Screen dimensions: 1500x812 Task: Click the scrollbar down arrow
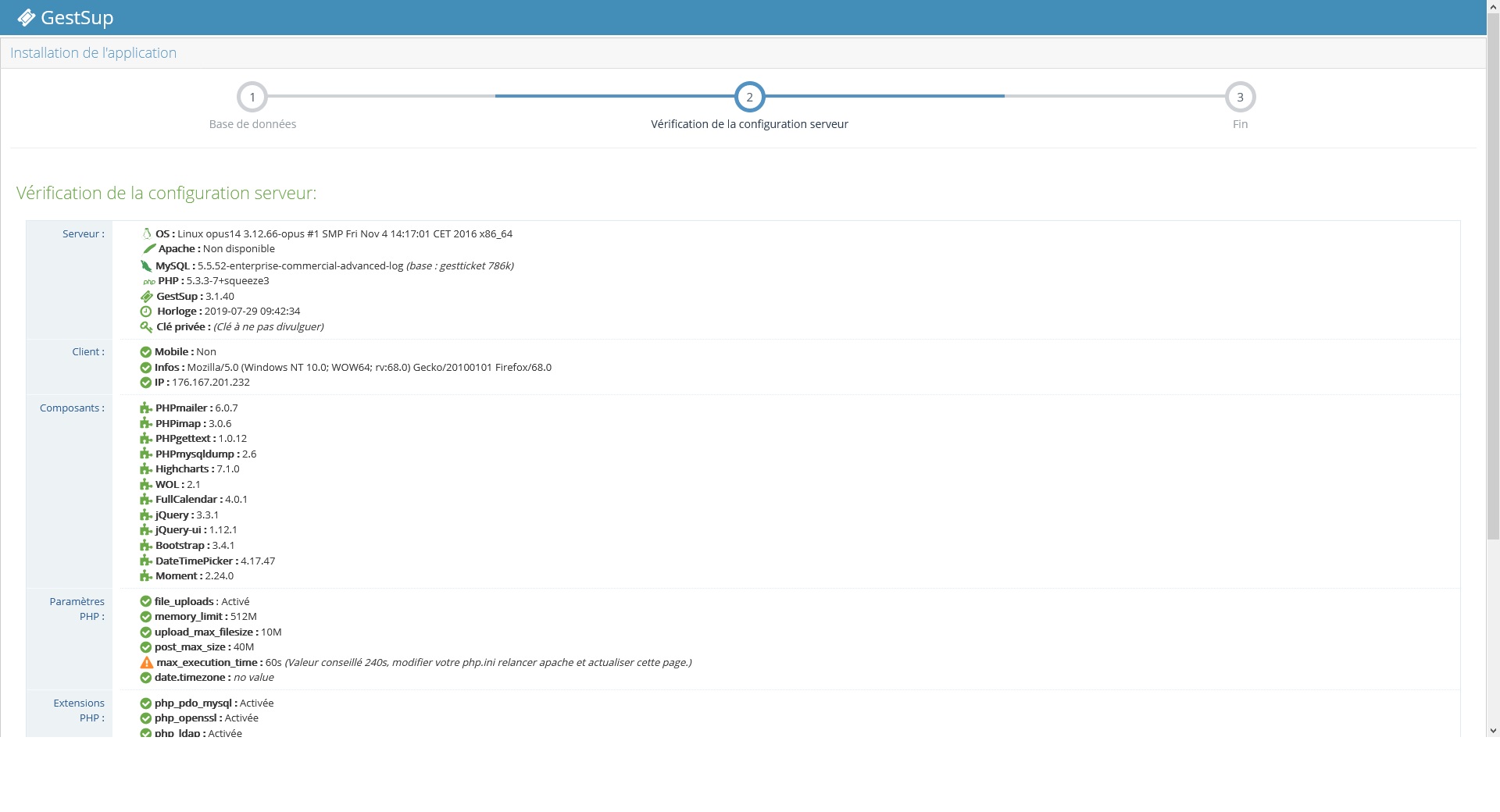click(x=1493, y=731)
